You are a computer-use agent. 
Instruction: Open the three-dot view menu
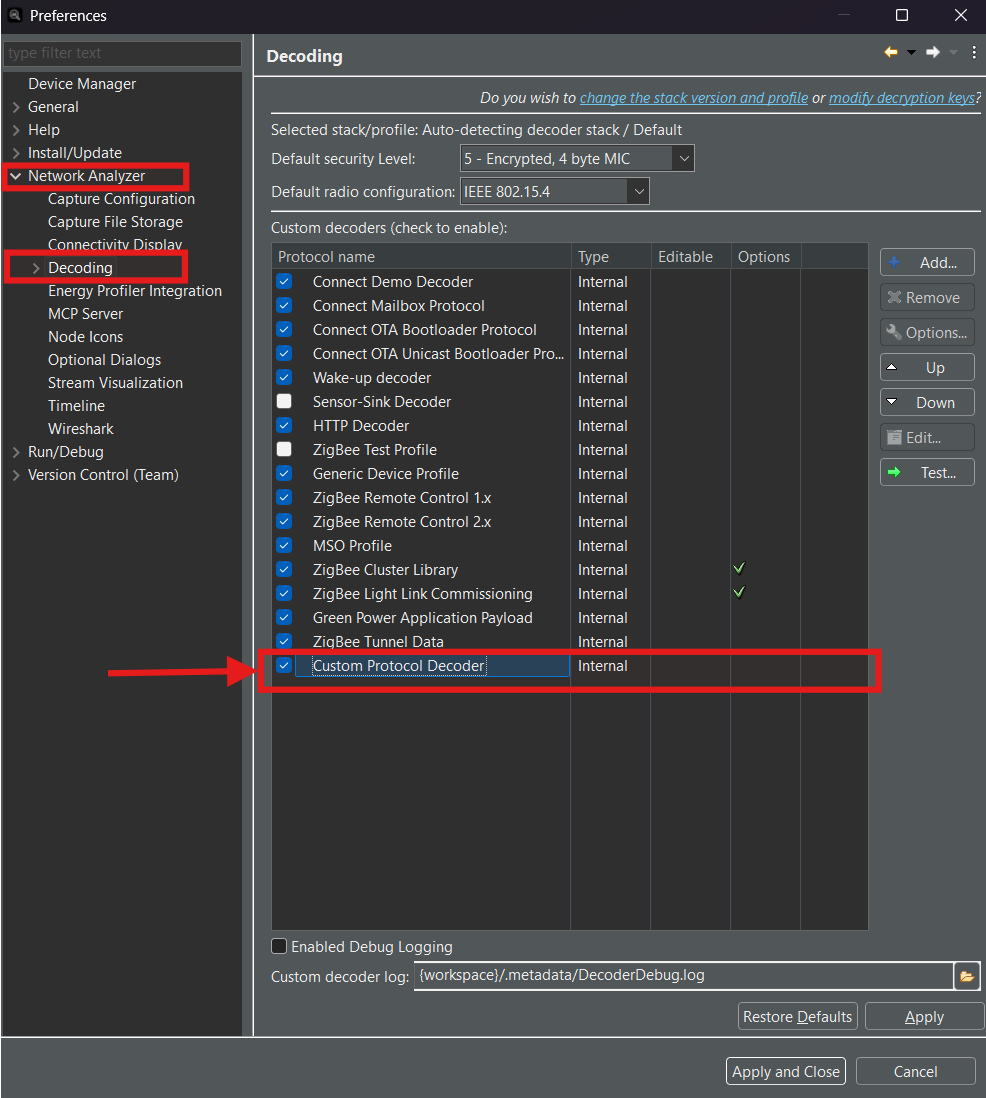[974, 53]
